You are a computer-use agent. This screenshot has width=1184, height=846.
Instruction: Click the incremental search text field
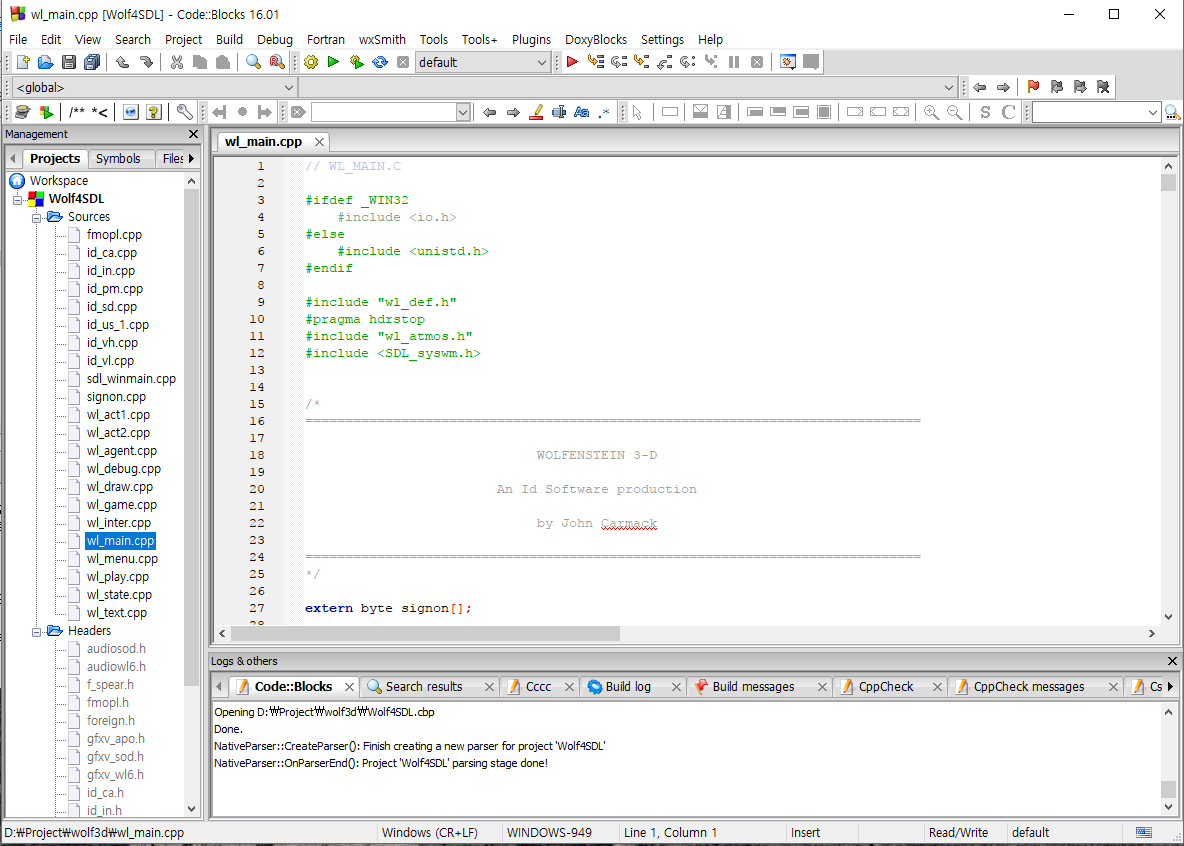coord(384,113)
